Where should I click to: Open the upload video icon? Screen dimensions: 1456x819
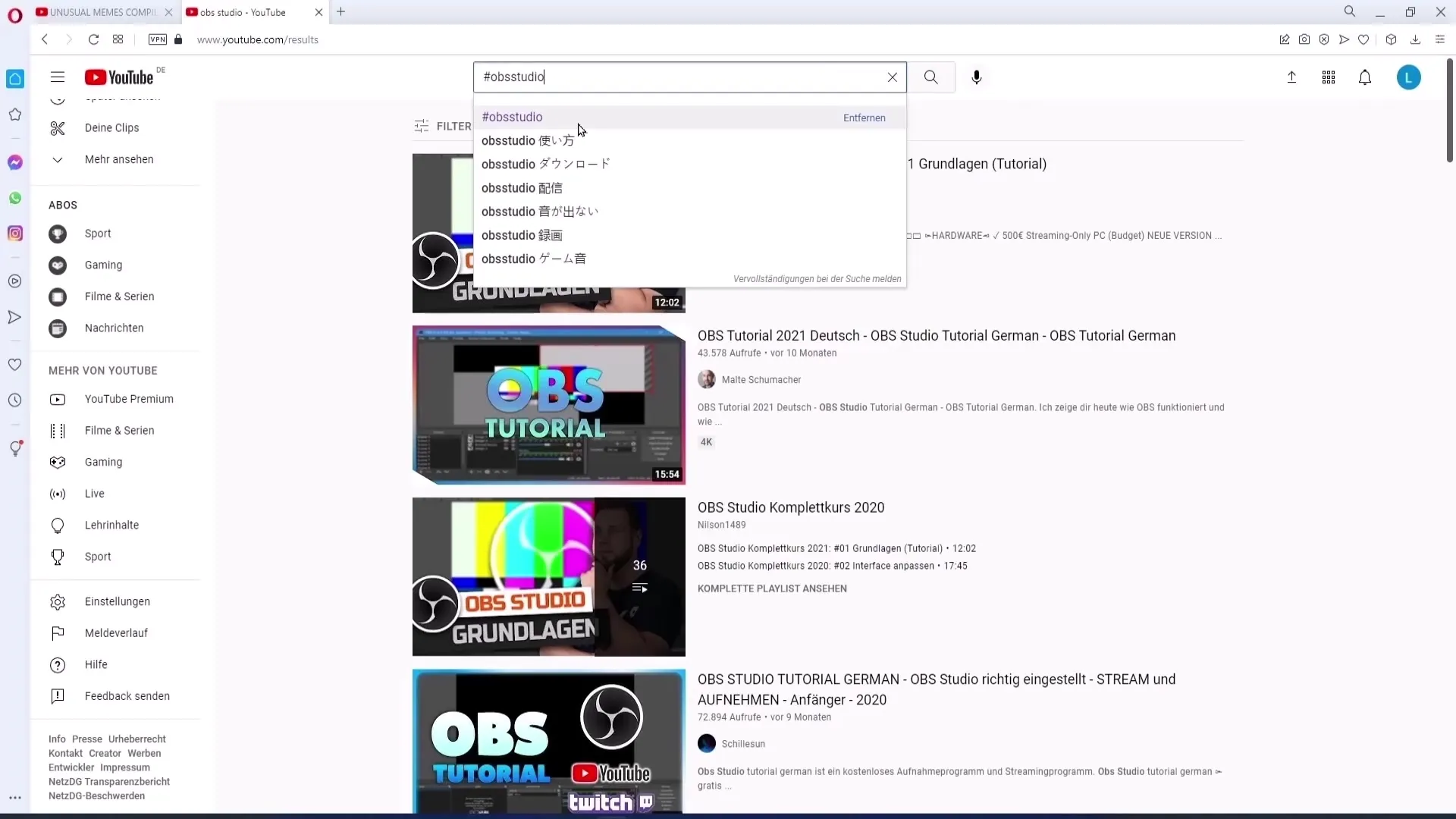[x=1291, y=77]
